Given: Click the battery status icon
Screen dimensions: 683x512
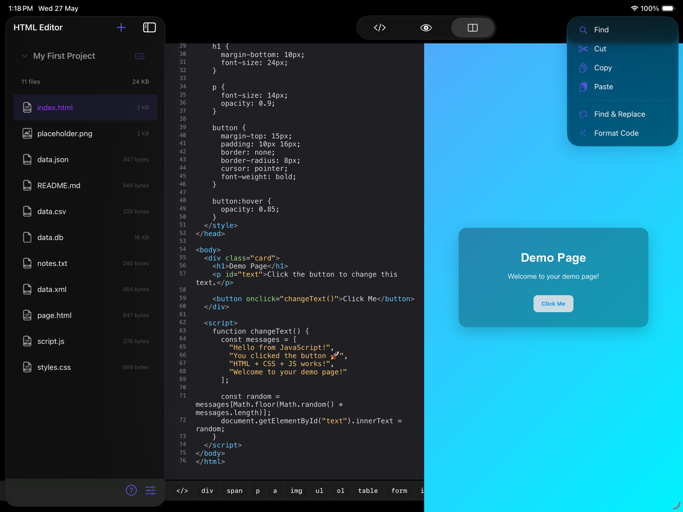Looking at the screenshot, I should coord(668,8).
